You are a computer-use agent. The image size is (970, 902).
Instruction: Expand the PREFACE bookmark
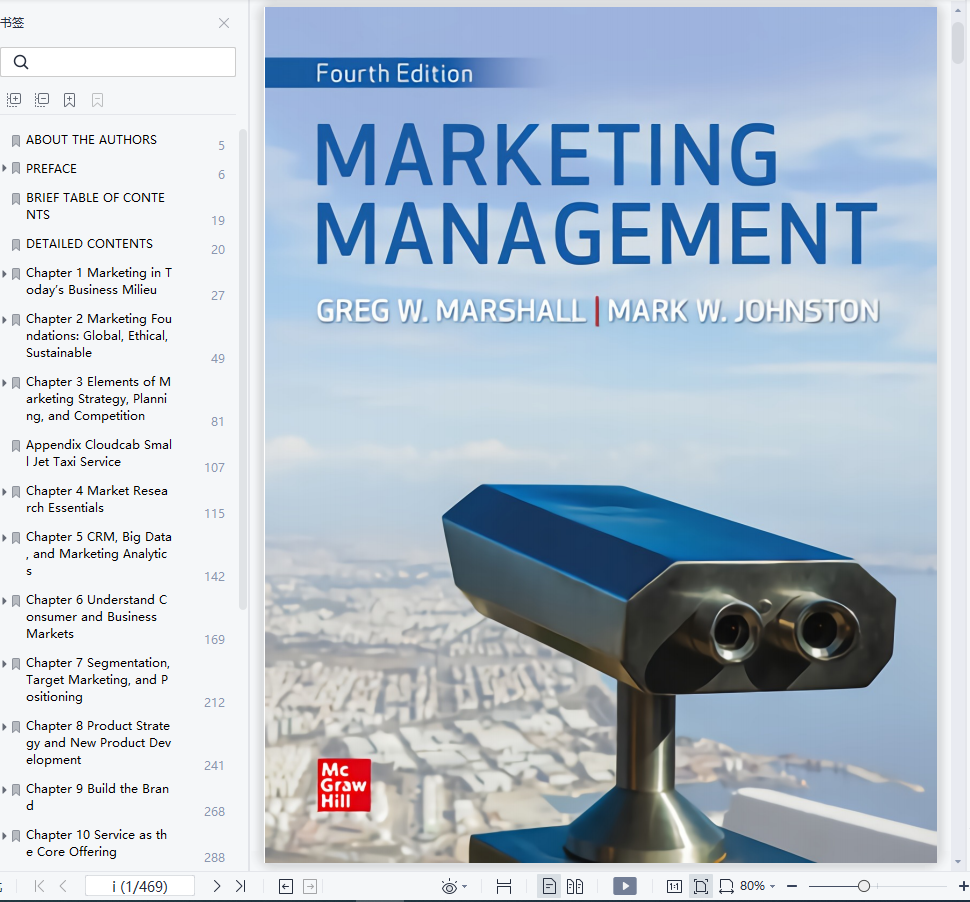[x=4, y=168]
